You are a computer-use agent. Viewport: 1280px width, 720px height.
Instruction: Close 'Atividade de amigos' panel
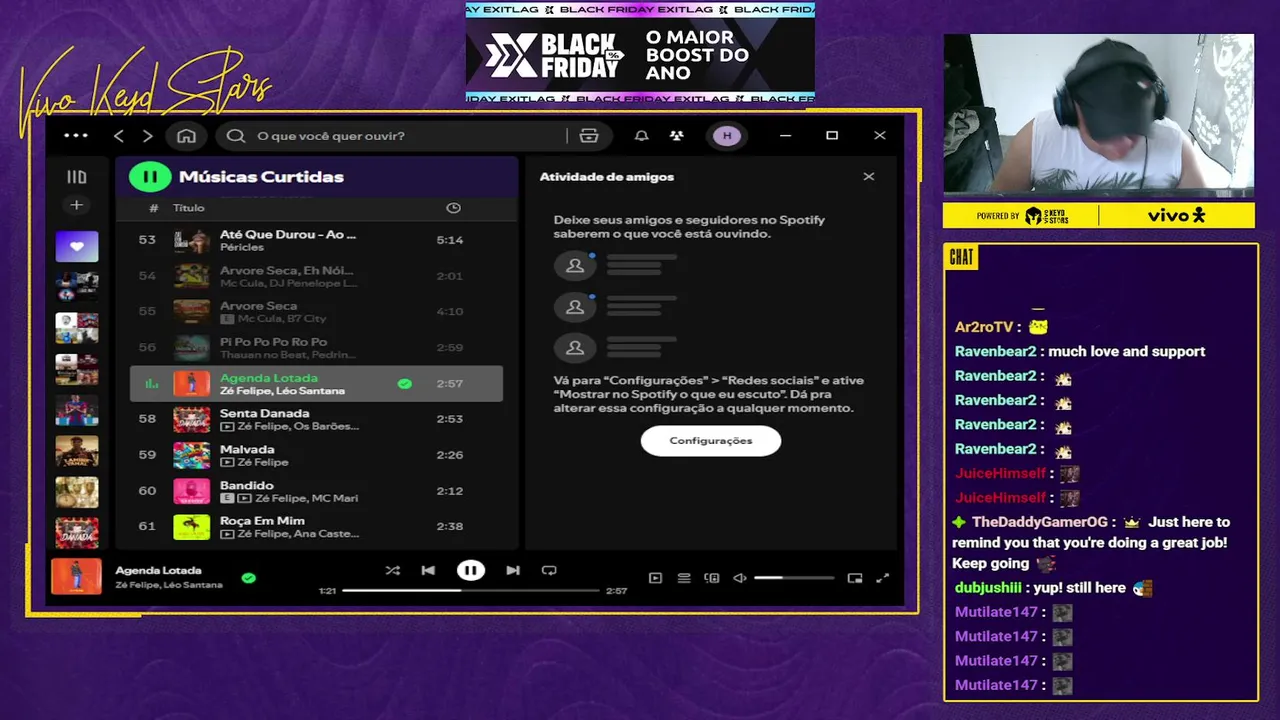[x=869, y=176]
